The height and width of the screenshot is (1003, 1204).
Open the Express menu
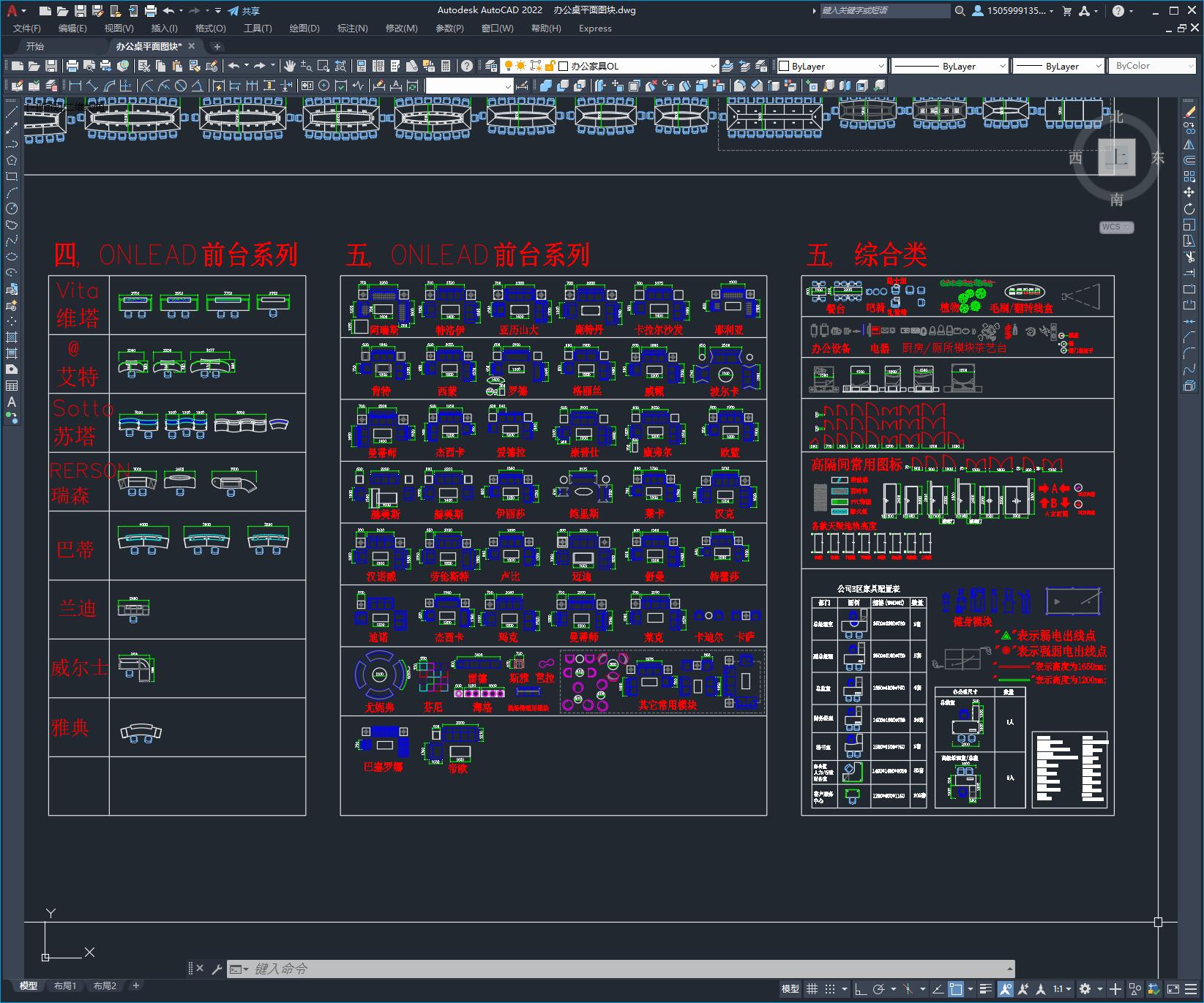click(x=595, y=29)
